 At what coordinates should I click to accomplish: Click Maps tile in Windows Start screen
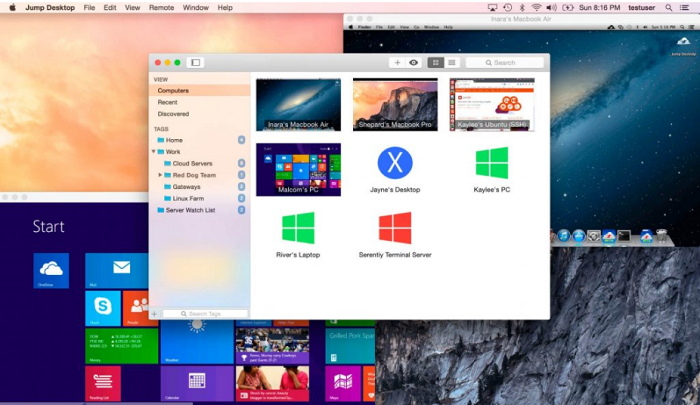343,383
